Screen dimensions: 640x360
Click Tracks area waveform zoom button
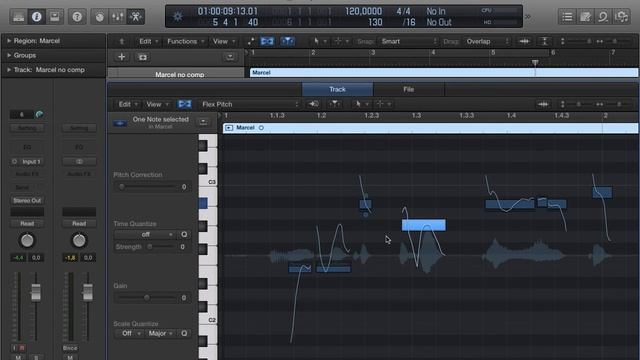tap(524, 41)
